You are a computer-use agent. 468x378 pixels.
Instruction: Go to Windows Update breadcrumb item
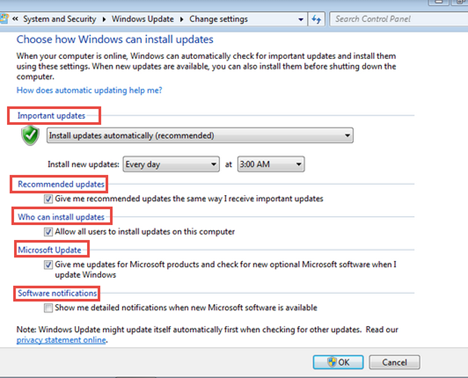click(x=143, y=19)
